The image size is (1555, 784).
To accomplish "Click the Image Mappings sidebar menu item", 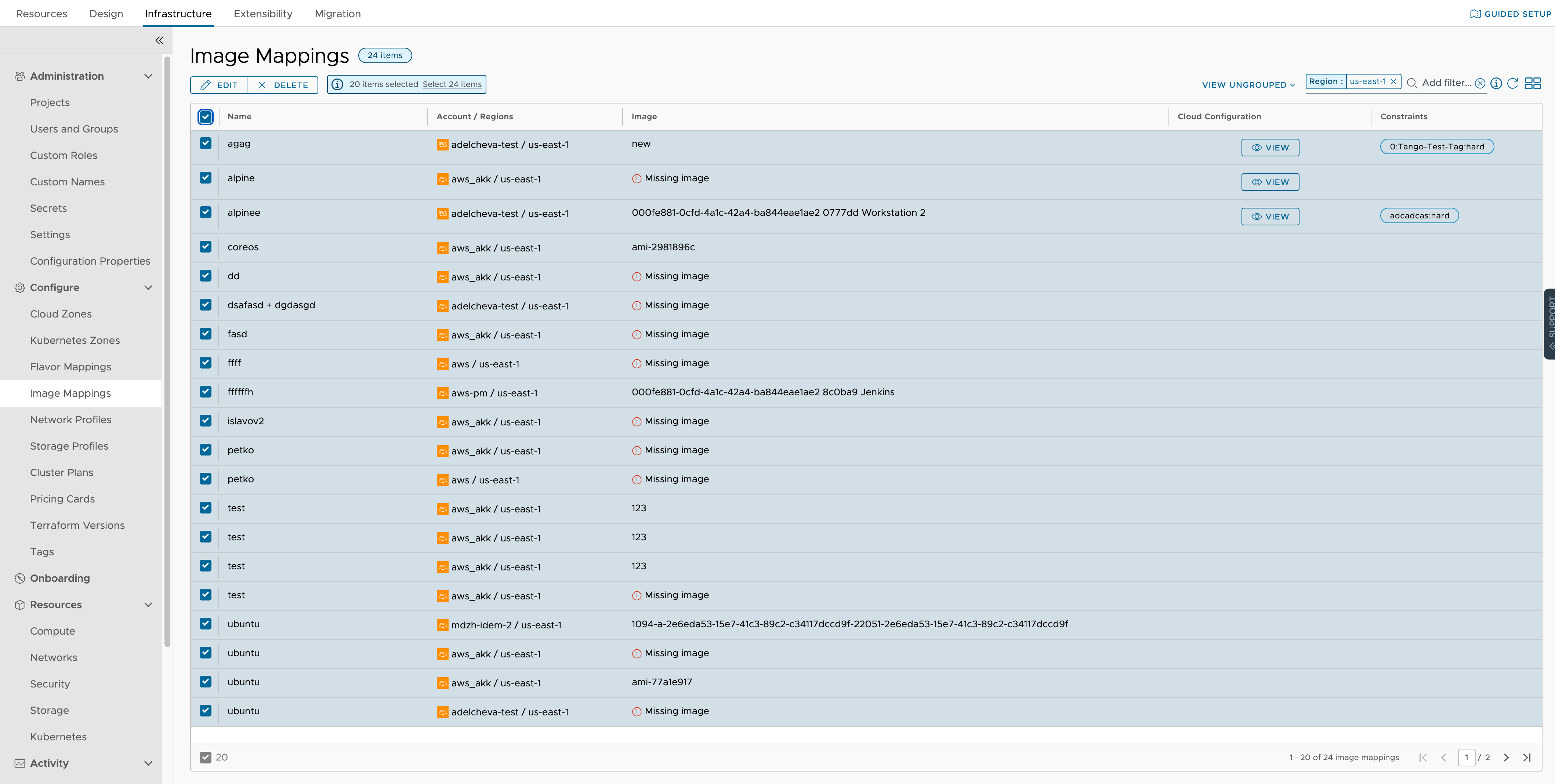I will pos(70,392).
